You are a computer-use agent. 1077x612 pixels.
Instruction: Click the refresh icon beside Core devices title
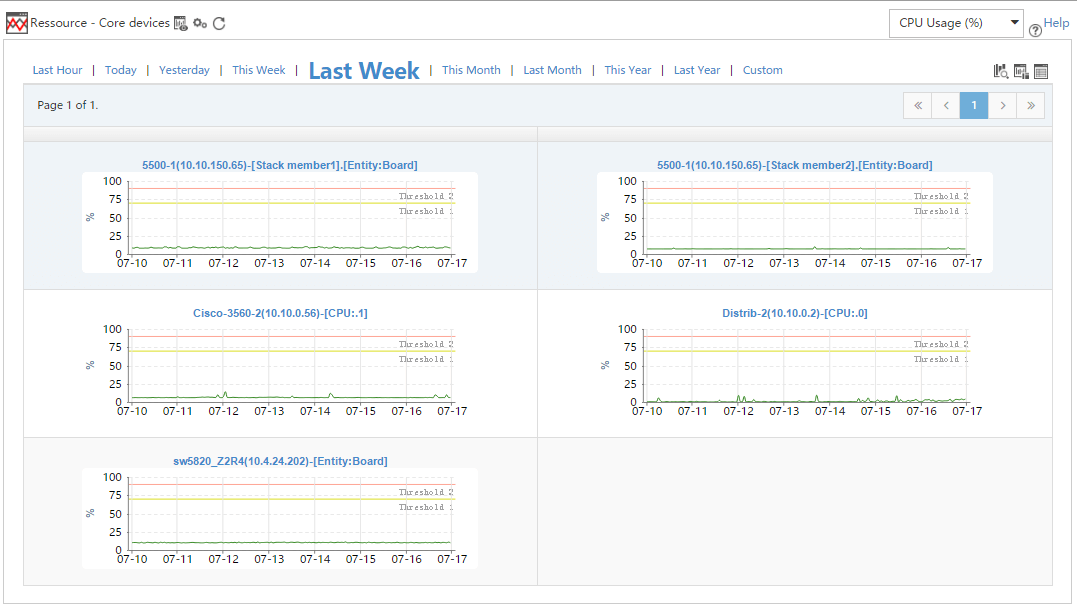(219, 23)
